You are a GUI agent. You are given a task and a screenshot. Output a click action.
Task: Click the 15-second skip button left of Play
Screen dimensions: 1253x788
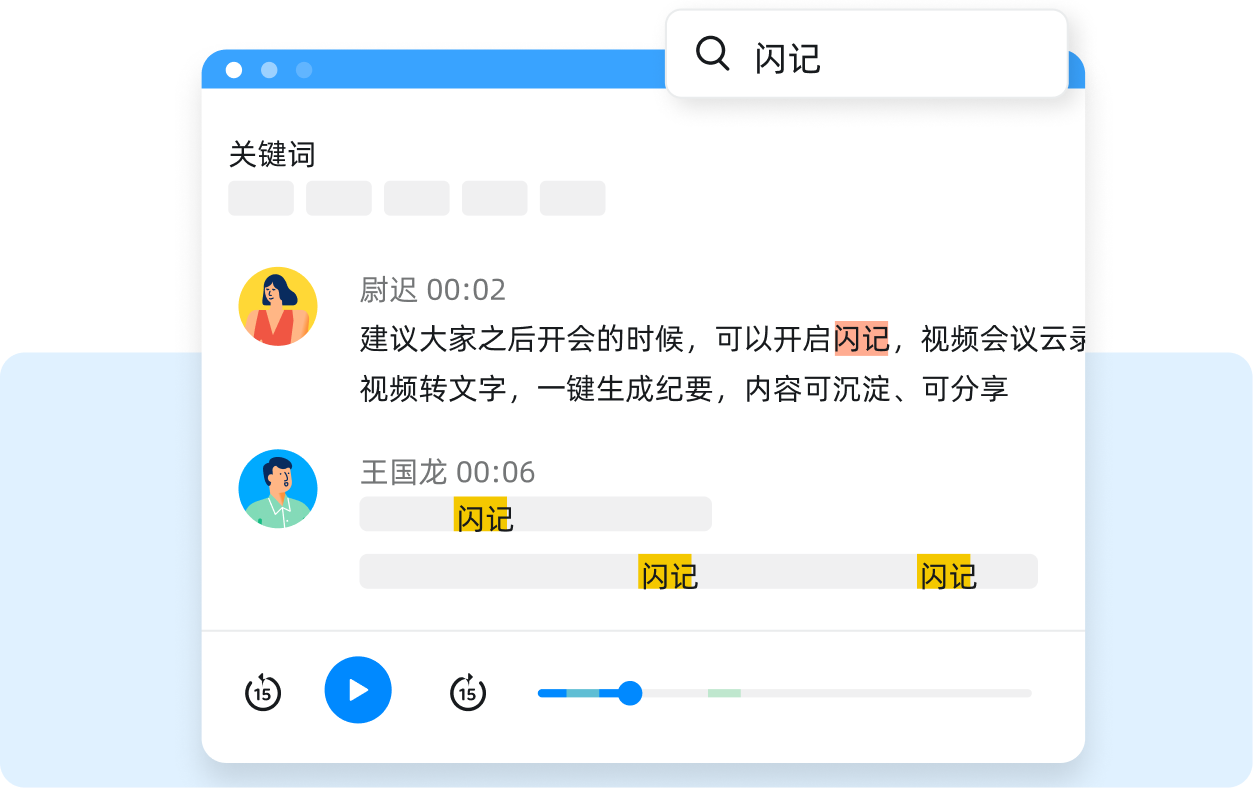tap(263, 691)
